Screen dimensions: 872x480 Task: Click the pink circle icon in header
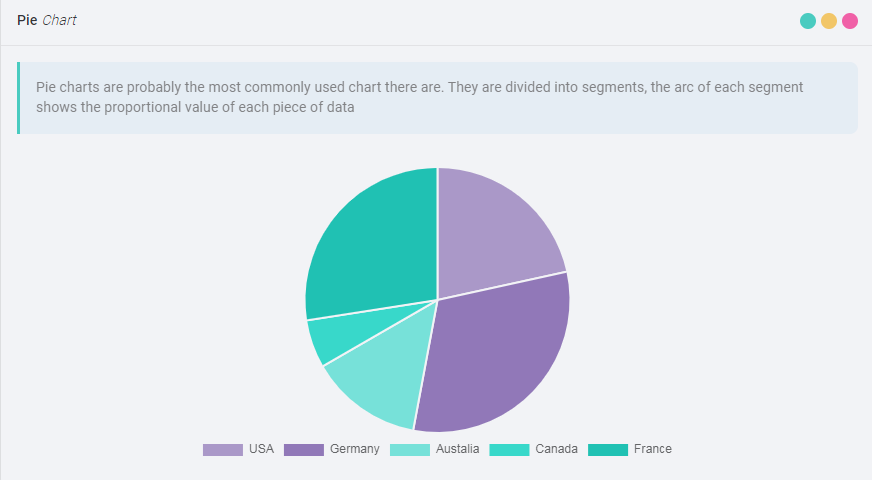(850, 21)
